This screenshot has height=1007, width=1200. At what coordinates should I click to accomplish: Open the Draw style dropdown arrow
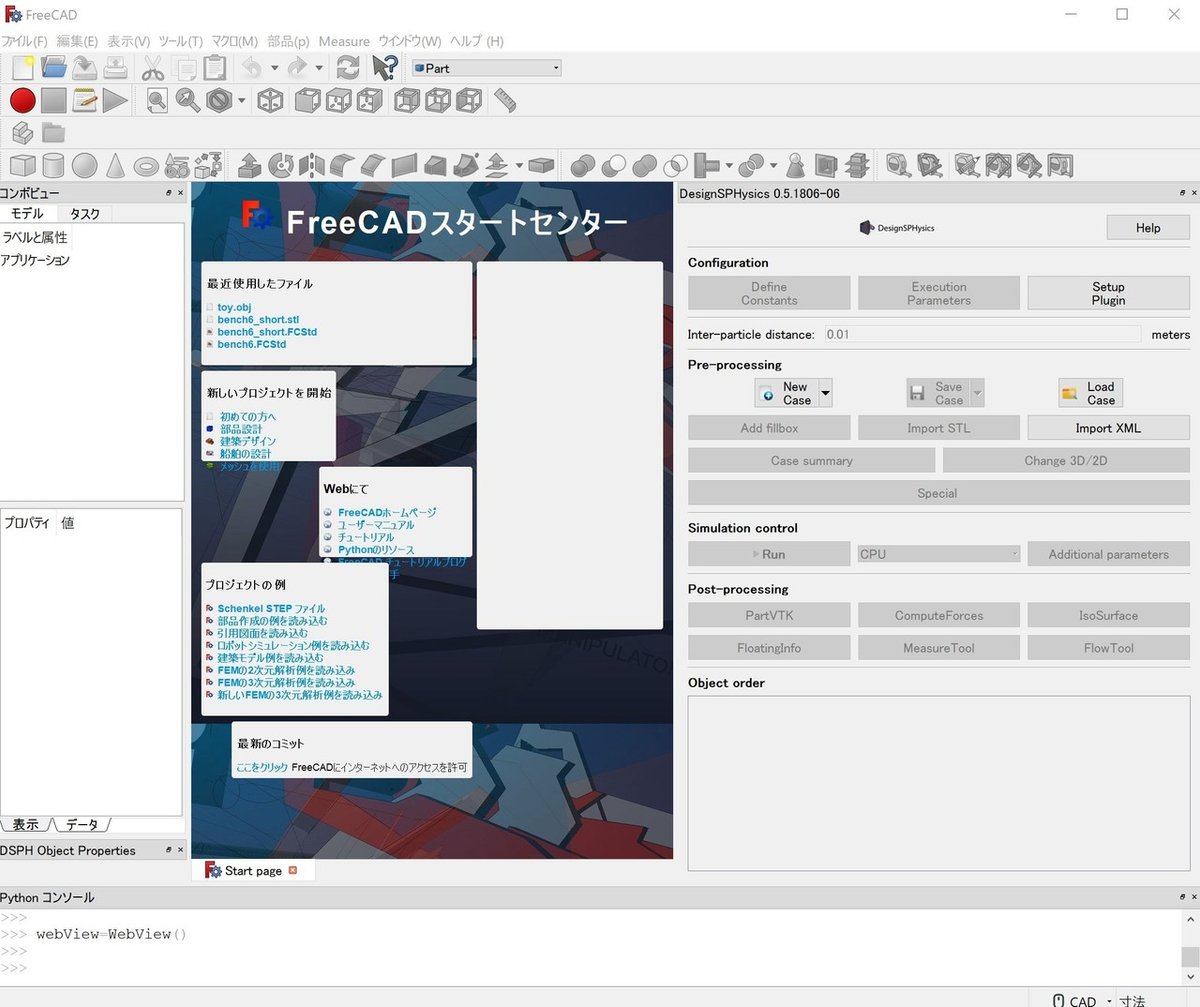click(x=242, y=100)
